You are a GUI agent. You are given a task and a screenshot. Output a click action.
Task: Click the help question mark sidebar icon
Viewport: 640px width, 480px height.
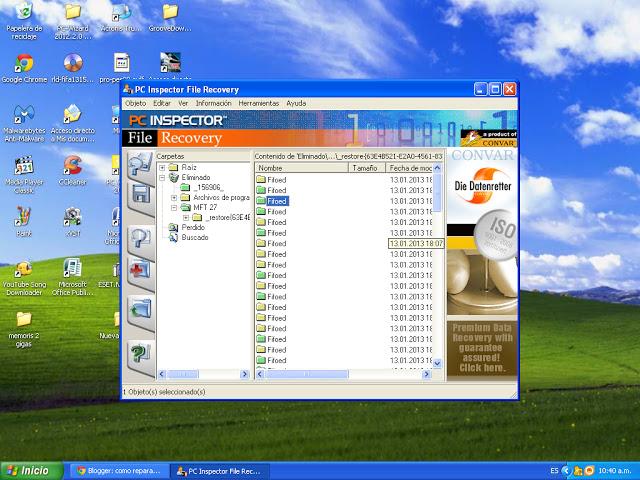coord(139,352)
